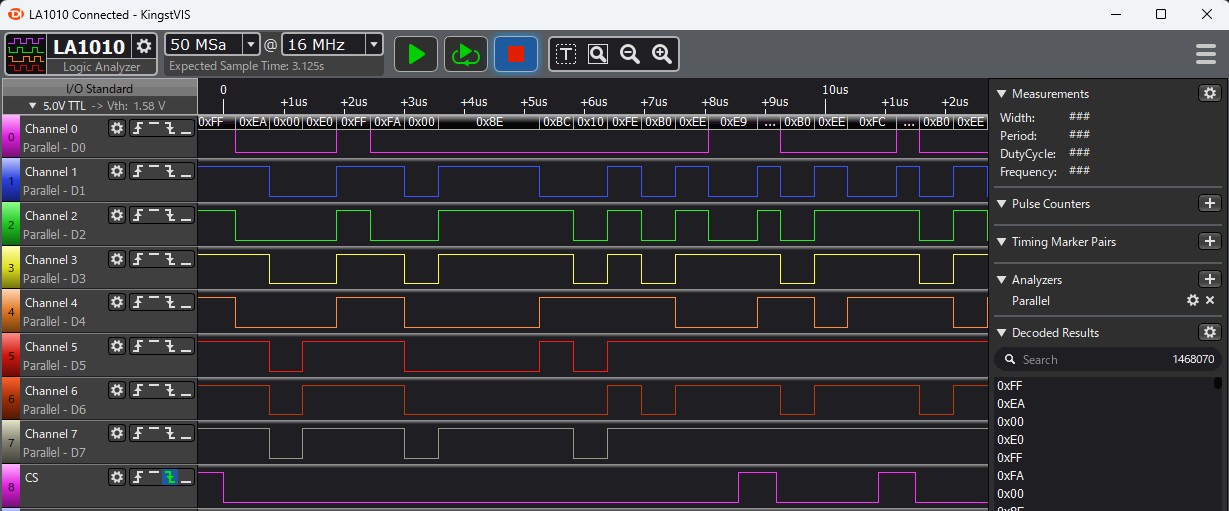Viewport: 1229px width, 511px height.
Task: Stop the capture with red stop button
Action: coord(516,54)
